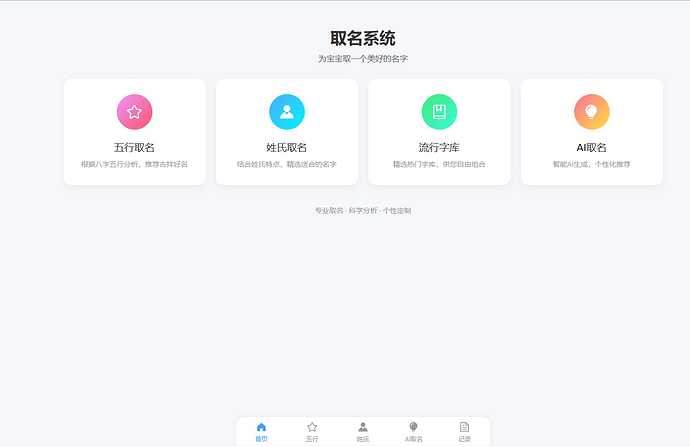
Task: Click the subtitle 为宝宝取一个美好的名字
Action: 363,59
